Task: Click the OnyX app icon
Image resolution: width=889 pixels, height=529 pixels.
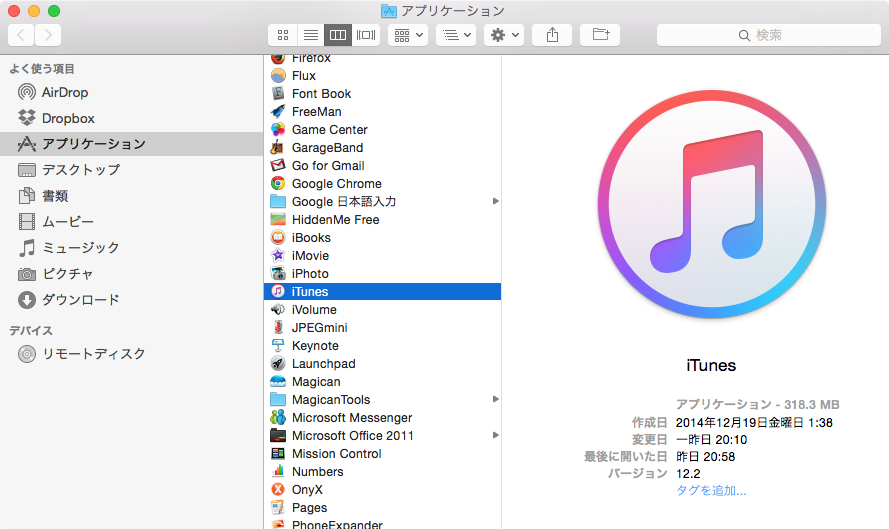Action: point(278,490)
